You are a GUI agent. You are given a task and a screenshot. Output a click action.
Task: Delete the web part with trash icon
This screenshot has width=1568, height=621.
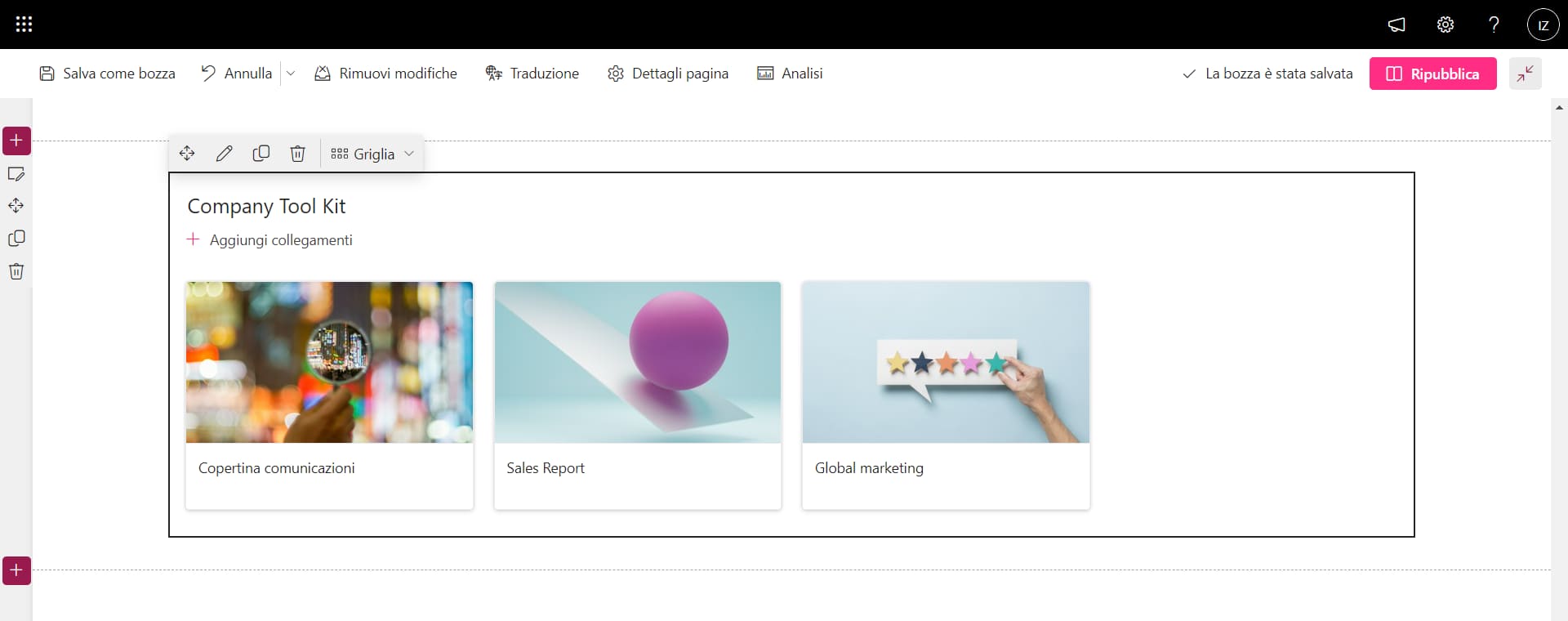pos(298,154)
